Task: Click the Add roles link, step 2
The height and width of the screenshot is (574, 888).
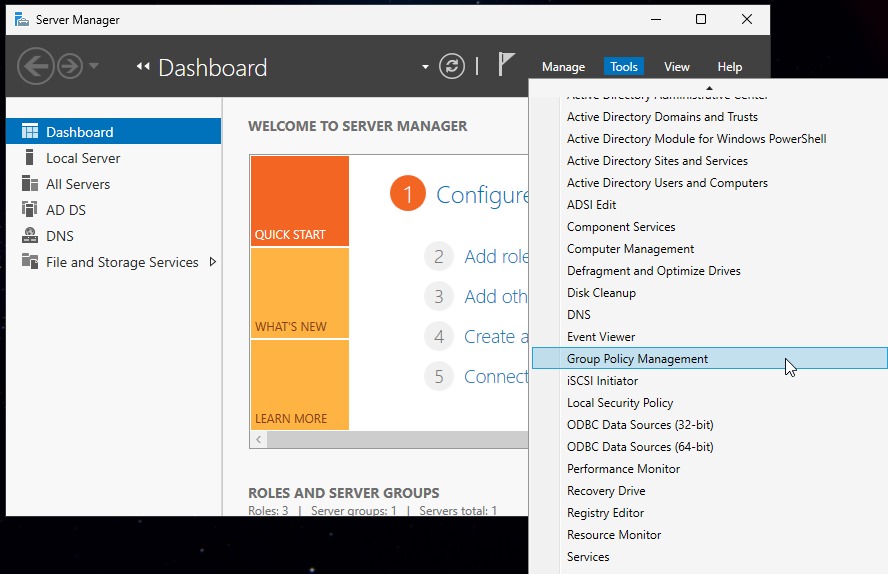Action: pyautogui.click(x=496, y=256)
